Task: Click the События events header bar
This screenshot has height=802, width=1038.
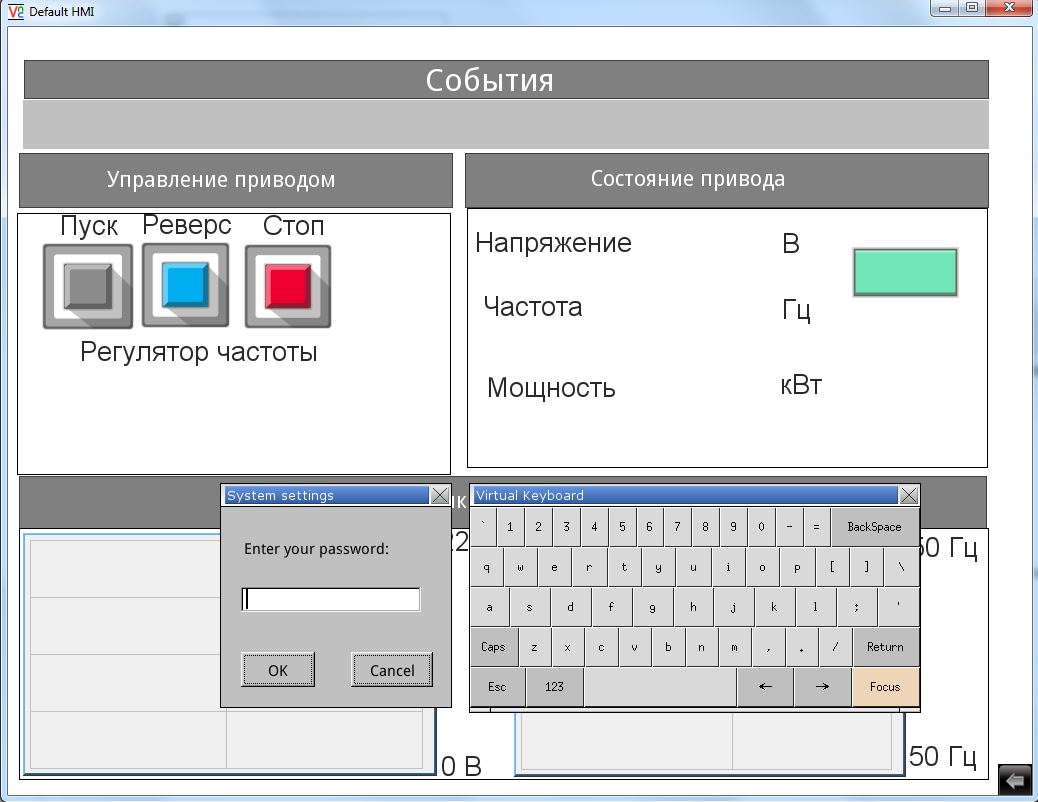Action: click(506, 80)
